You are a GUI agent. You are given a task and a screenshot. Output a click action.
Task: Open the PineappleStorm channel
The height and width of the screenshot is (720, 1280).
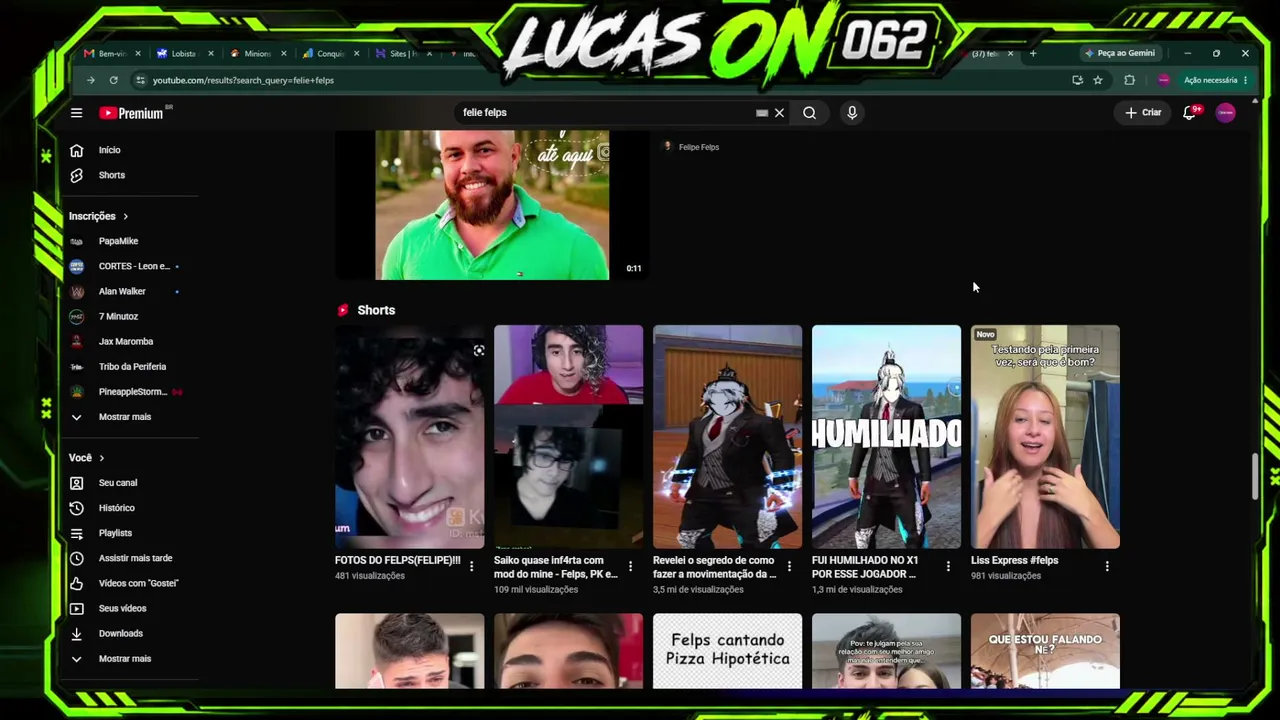[x=133, y=391]
